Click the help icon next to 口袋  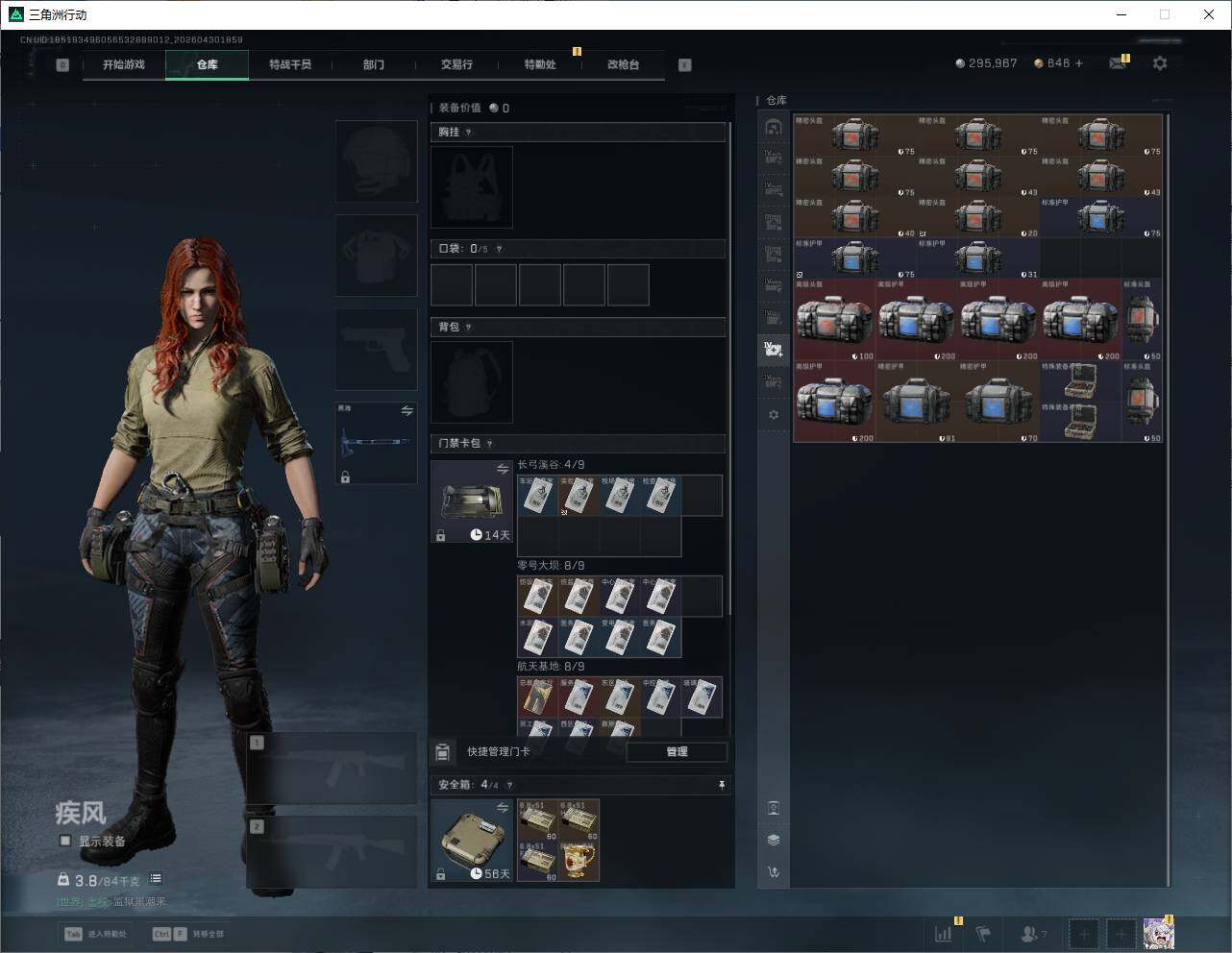pyautogui.click(x=499, y=249)
